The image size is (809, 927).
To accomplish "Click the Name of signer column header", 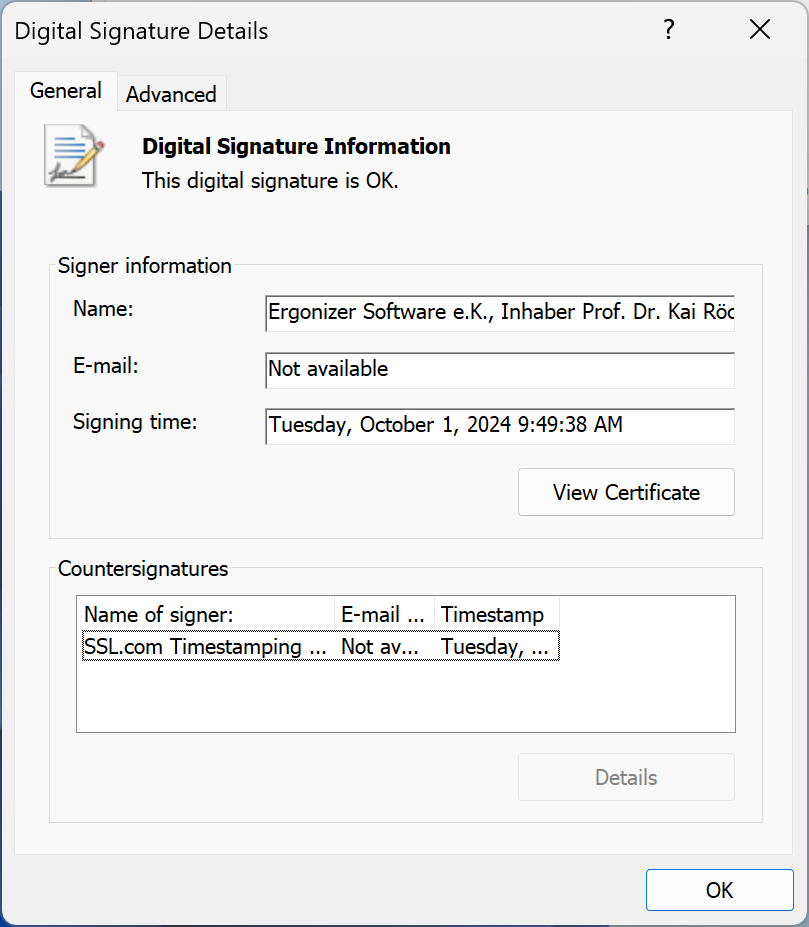I will click(x=206, y=614).
